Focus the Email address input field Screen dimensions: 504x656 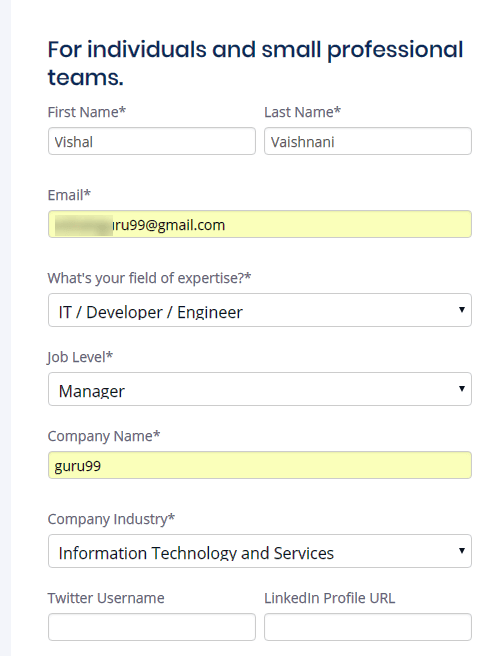tap(260, 224)
